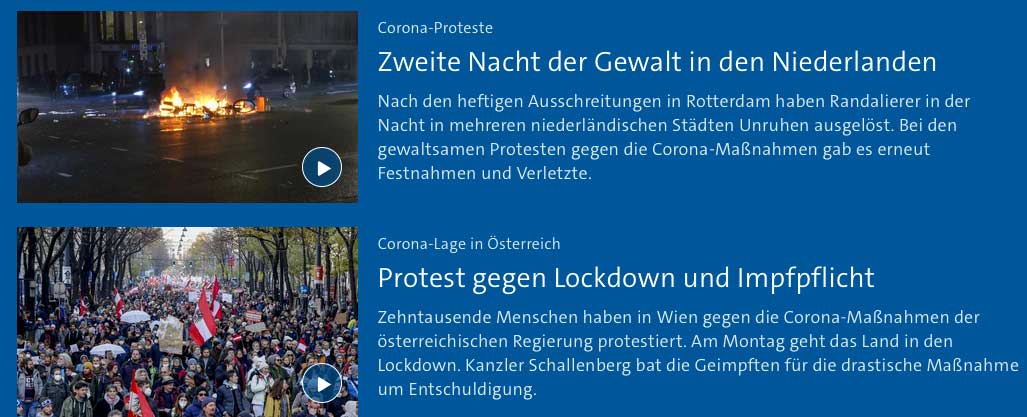Play the Vienna protest video
The width and height of the screenshot is (1027, 417).
[x=322, y=383]
